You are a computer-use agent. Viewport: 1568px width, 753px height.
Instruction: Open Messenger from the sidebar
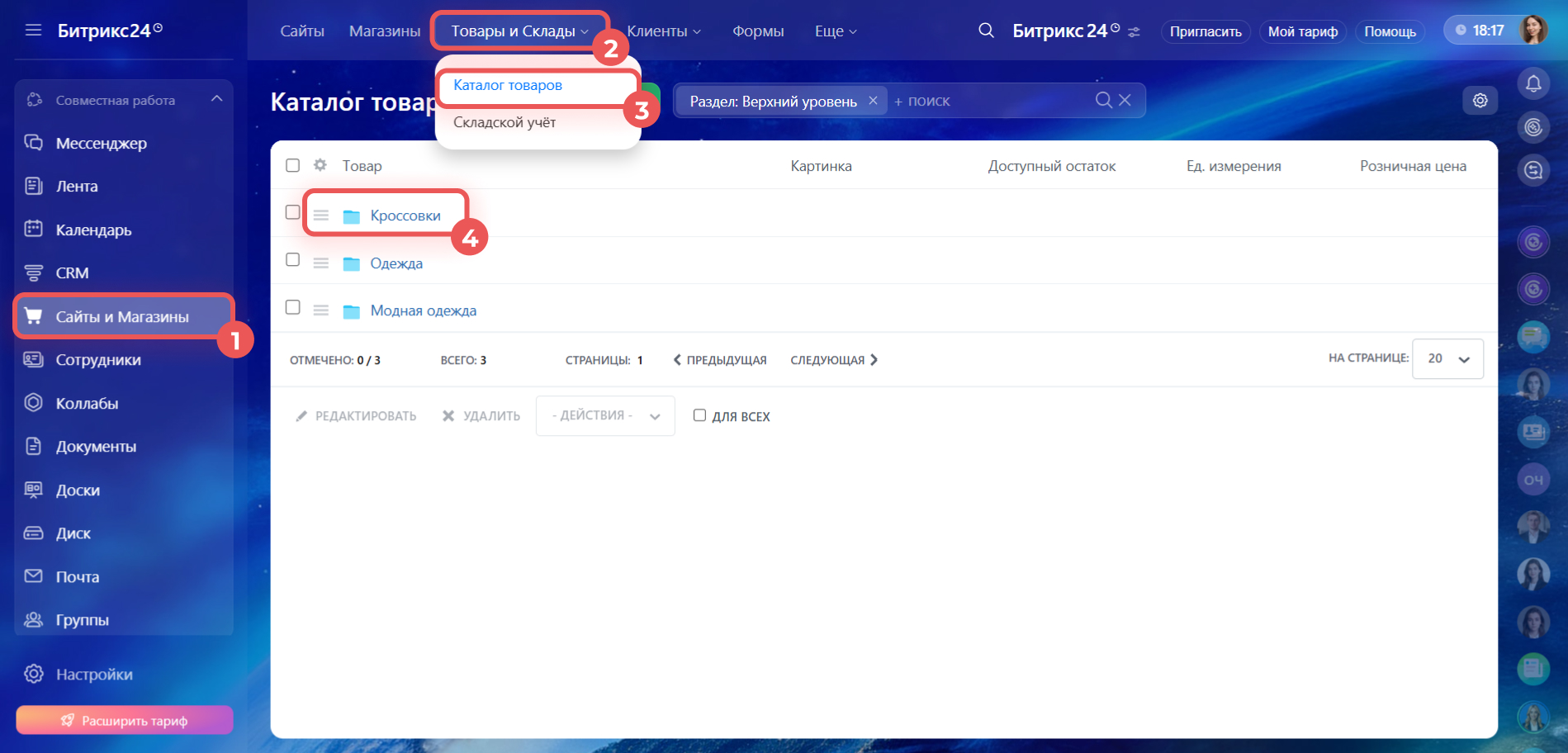(x=101, y=143)
